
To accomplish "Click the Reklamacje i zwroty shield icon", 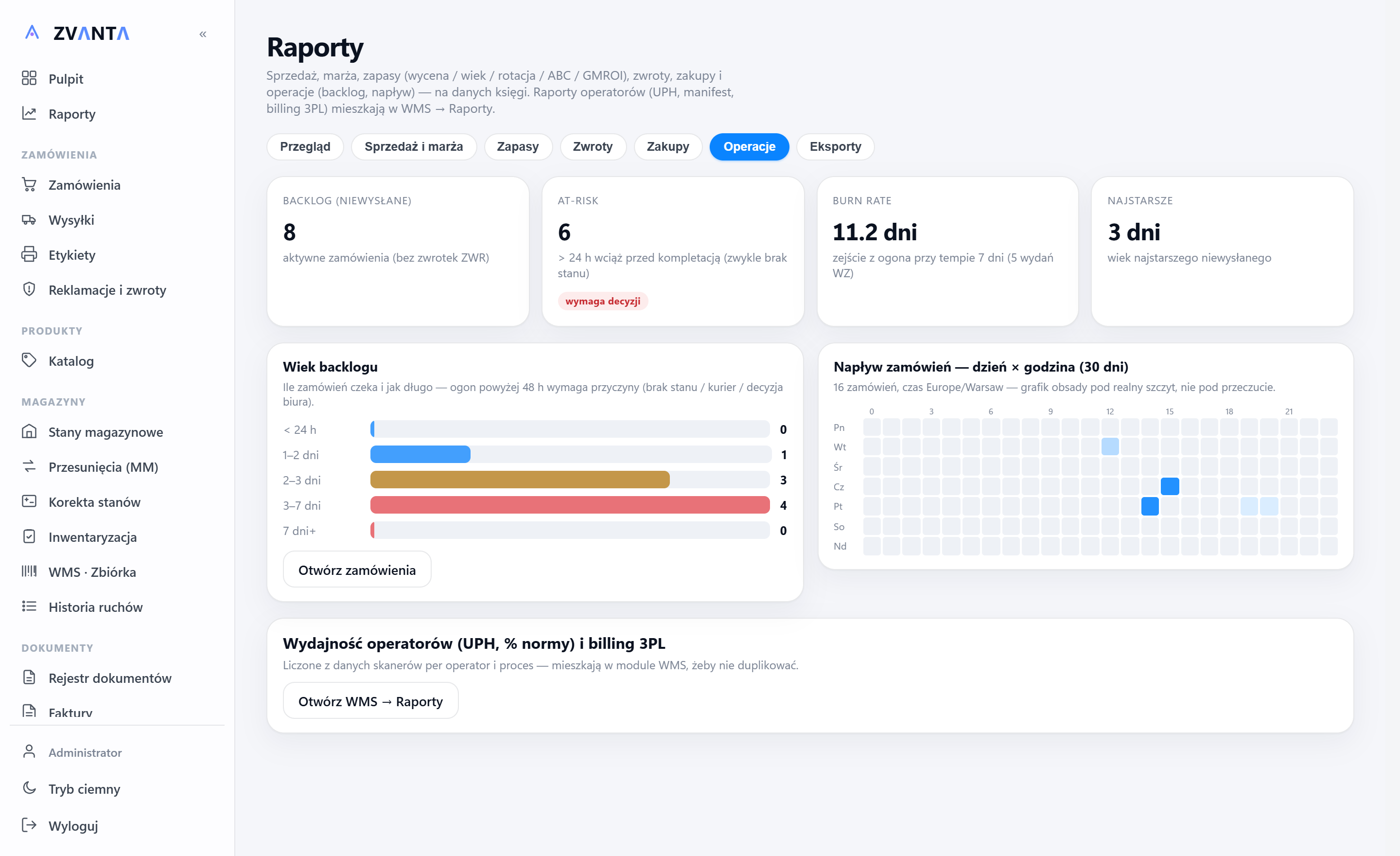I will [x=29, y=290].
